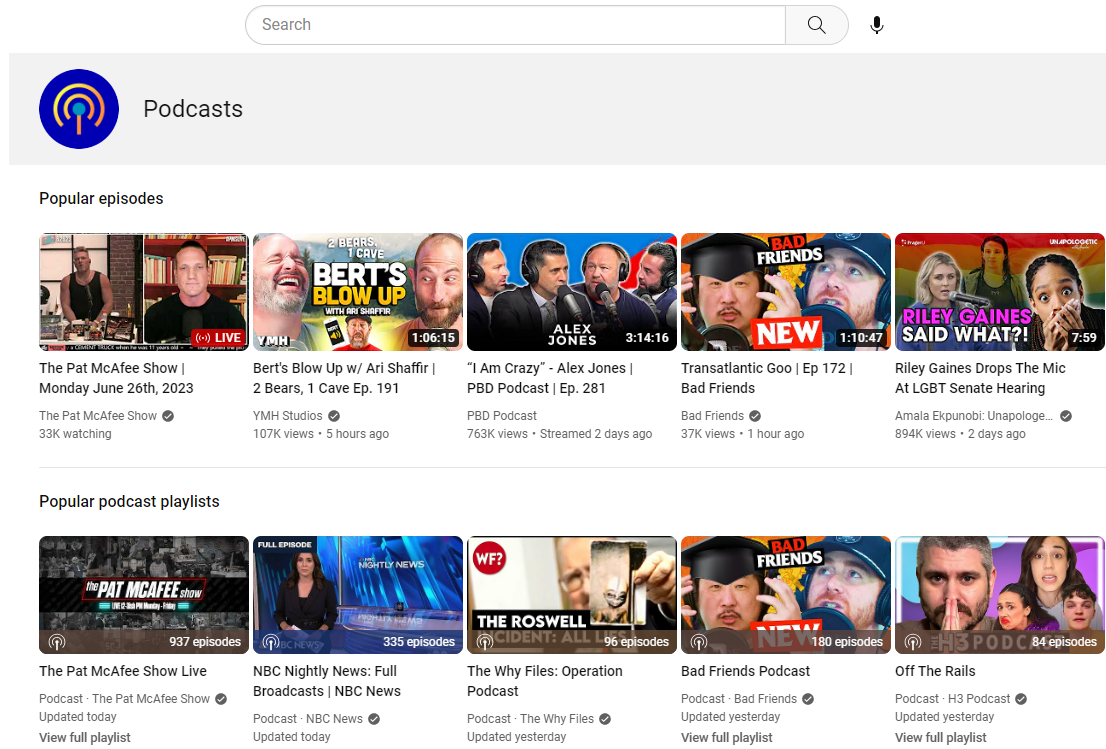Viewport: 1106px width, 749px height.
Task: Play the Alex Jones PBD Podcast thumbnail
Action: point(572,292)
